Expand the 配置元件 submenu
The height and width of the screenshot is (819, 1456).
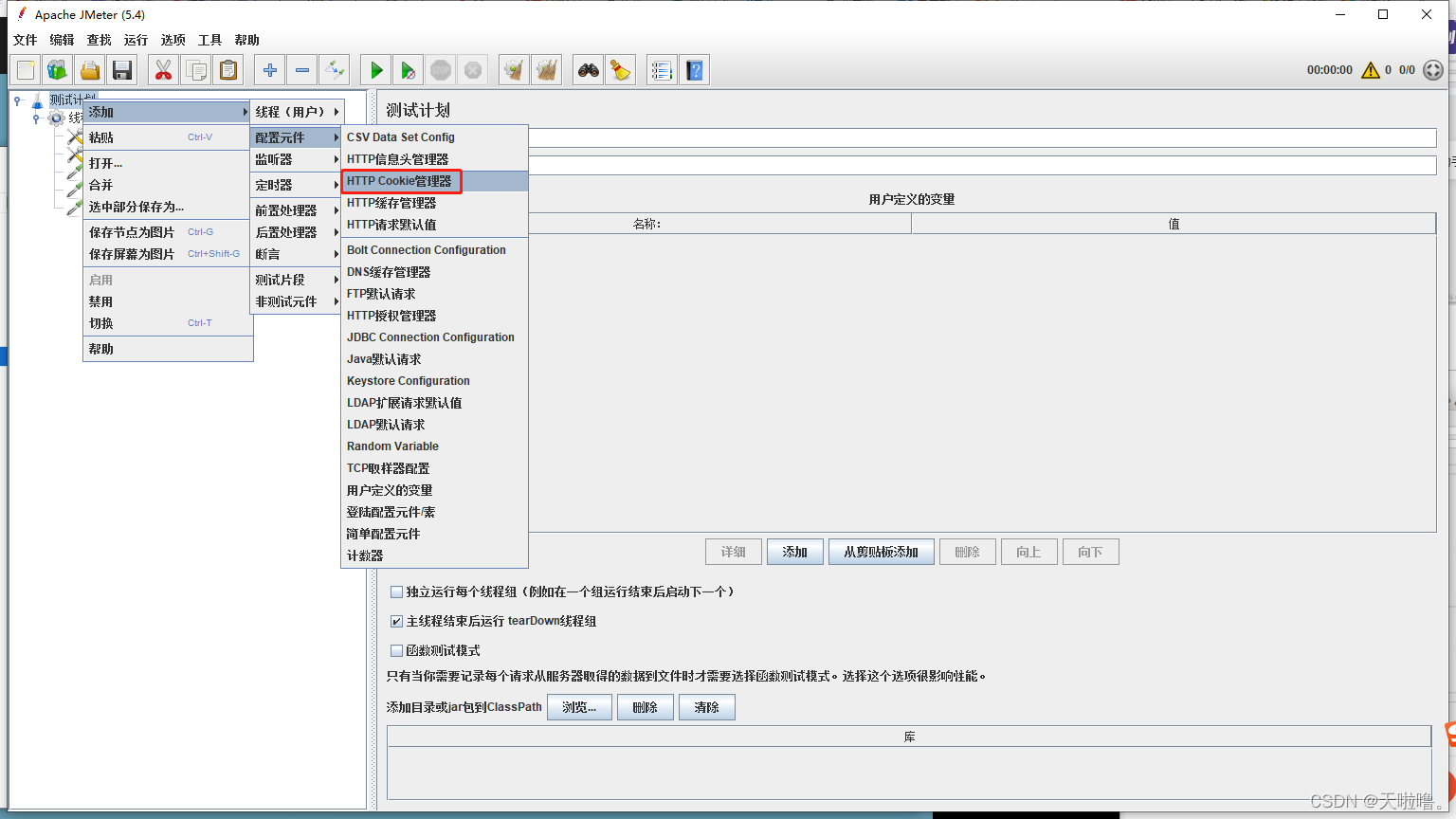click(x=296, y=137)
